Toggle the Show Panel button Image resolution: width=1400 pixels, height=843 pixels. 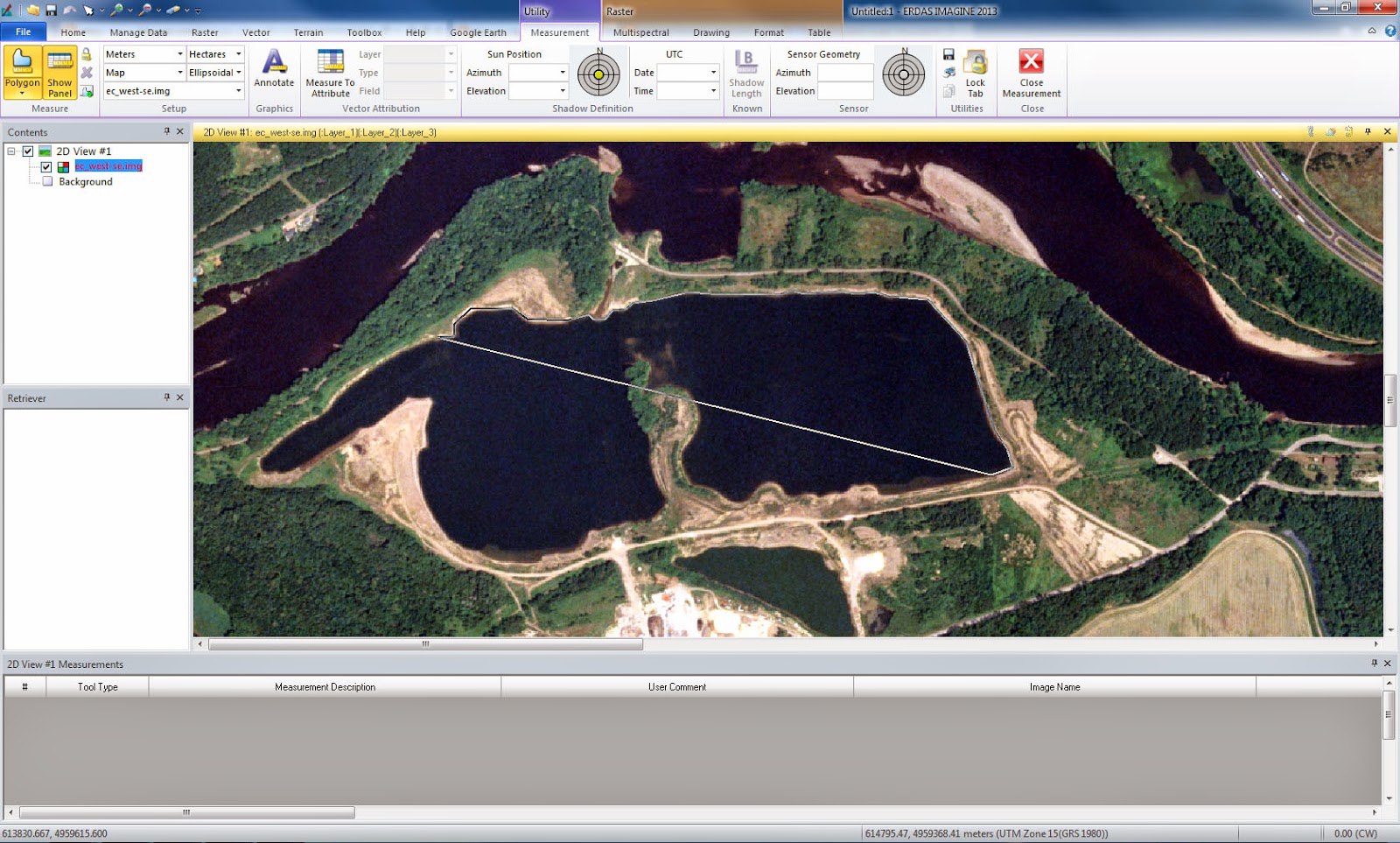59,72
